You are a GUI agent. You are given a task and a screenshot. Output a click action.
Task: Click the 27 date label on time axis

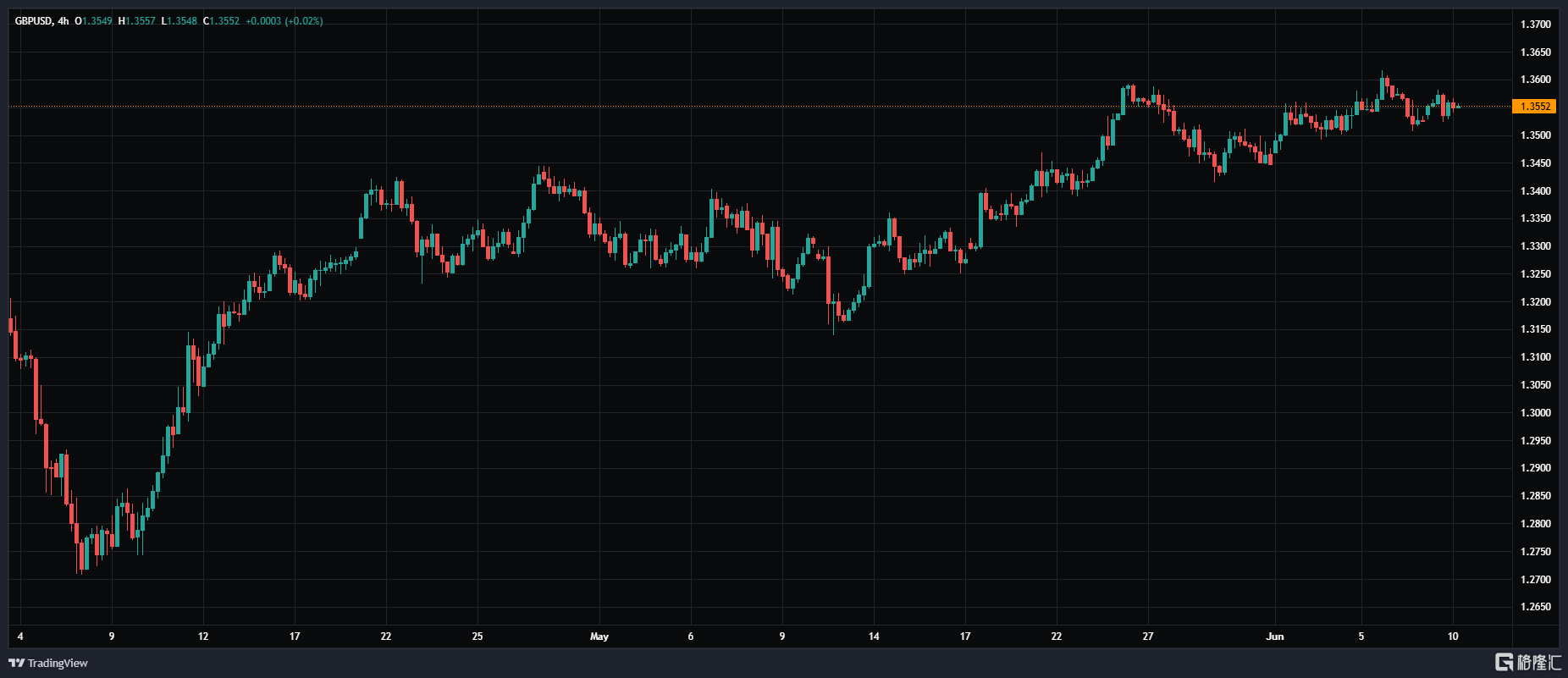point(1148,637)
